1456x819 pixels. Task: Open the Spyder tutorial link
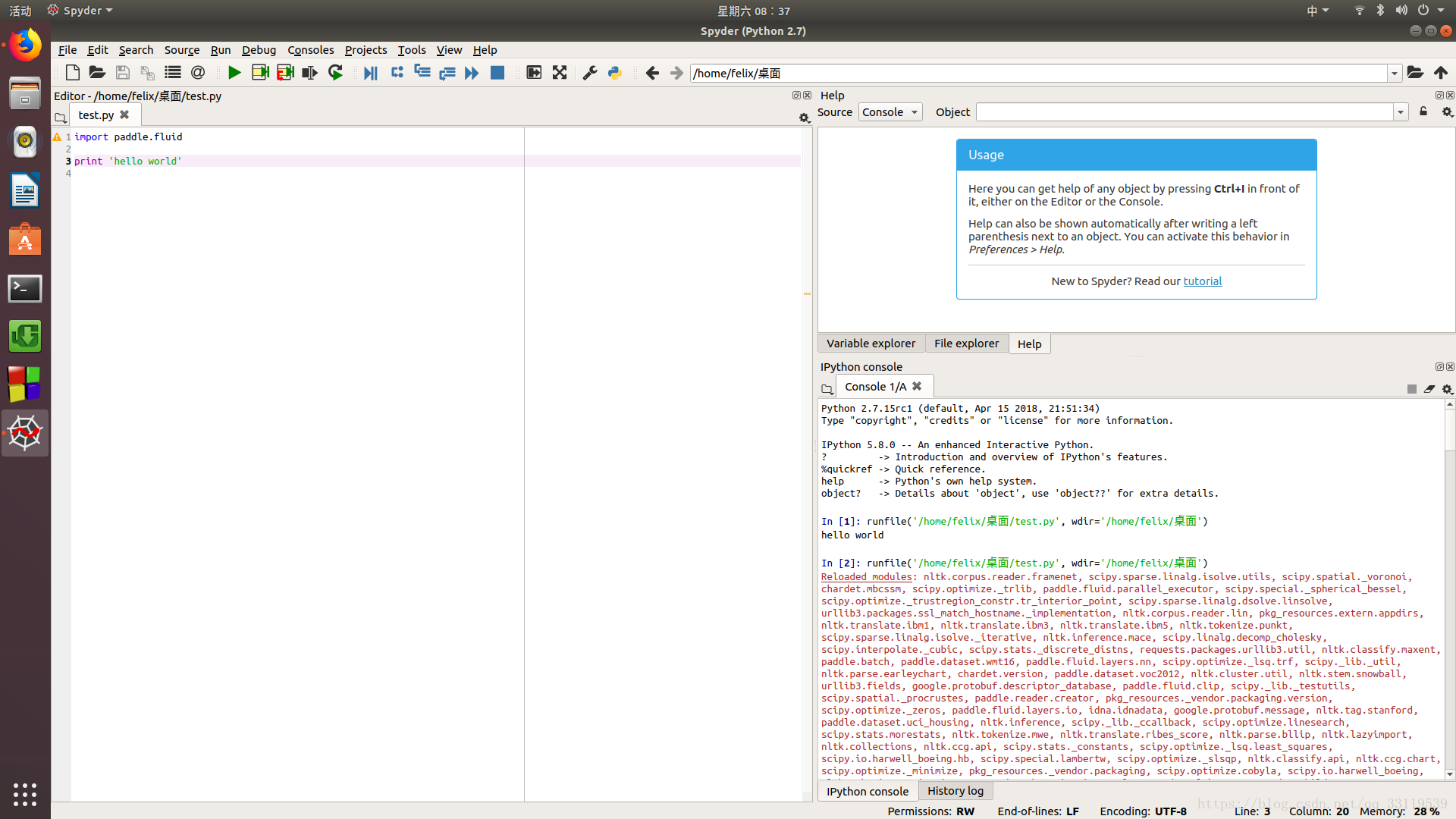click(x=1202, y=281)
